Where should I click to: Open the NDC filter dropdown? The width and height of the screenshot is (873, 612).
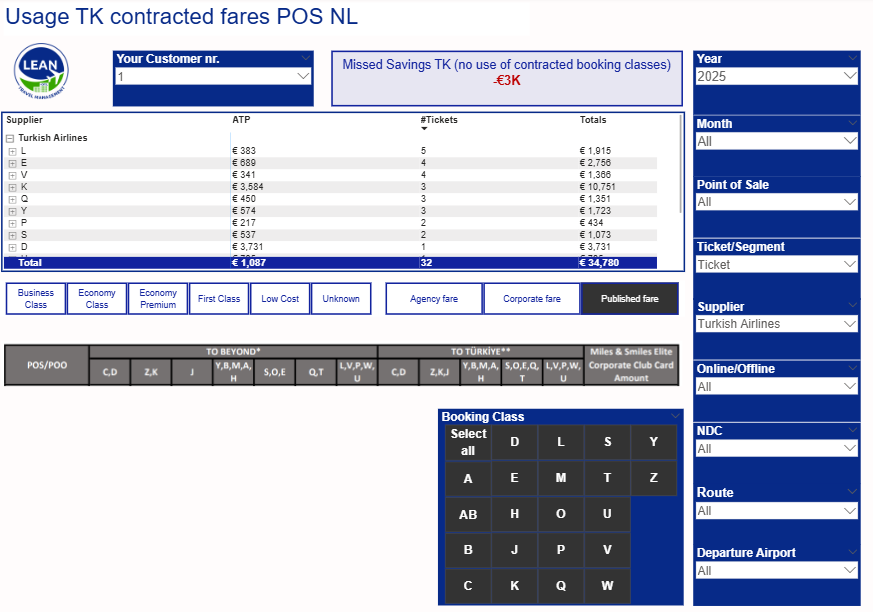pyautogui.click(x=777, y=448)
